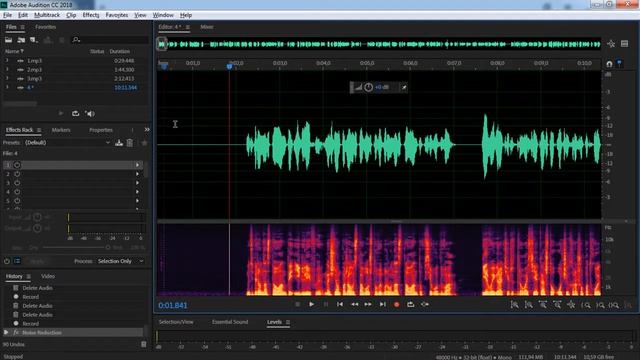Open effect slot 3 arrow menu

pyautogui.click(x=137, y=183)
